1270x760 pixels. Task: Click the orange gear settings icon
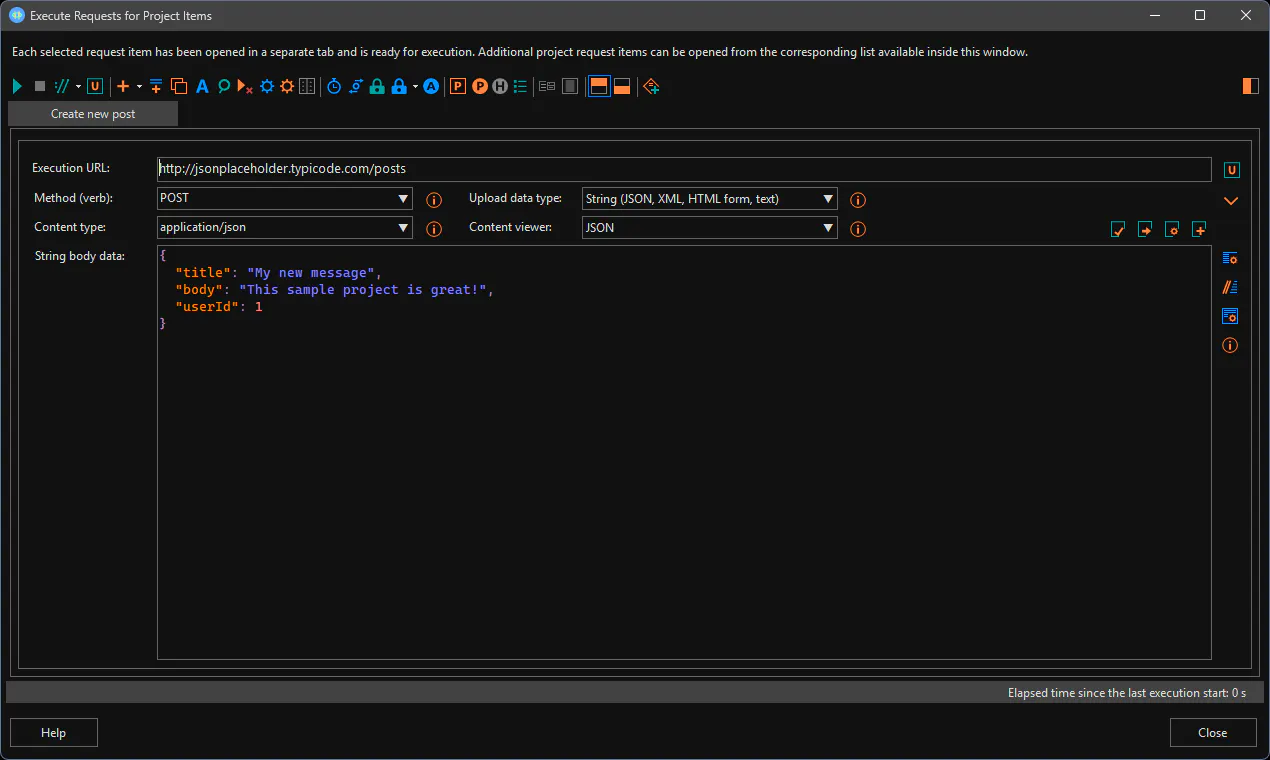287,87
